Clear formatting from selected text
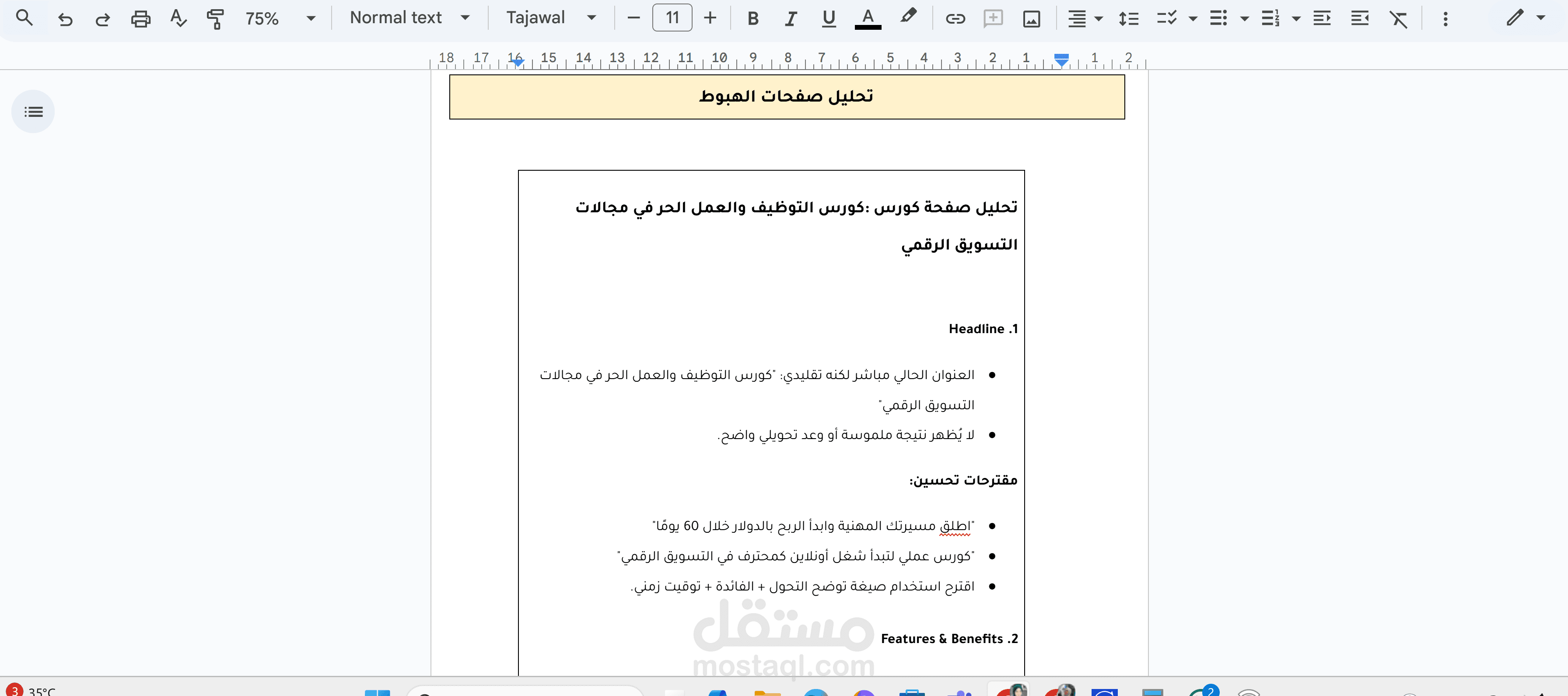 [1398, 20]
